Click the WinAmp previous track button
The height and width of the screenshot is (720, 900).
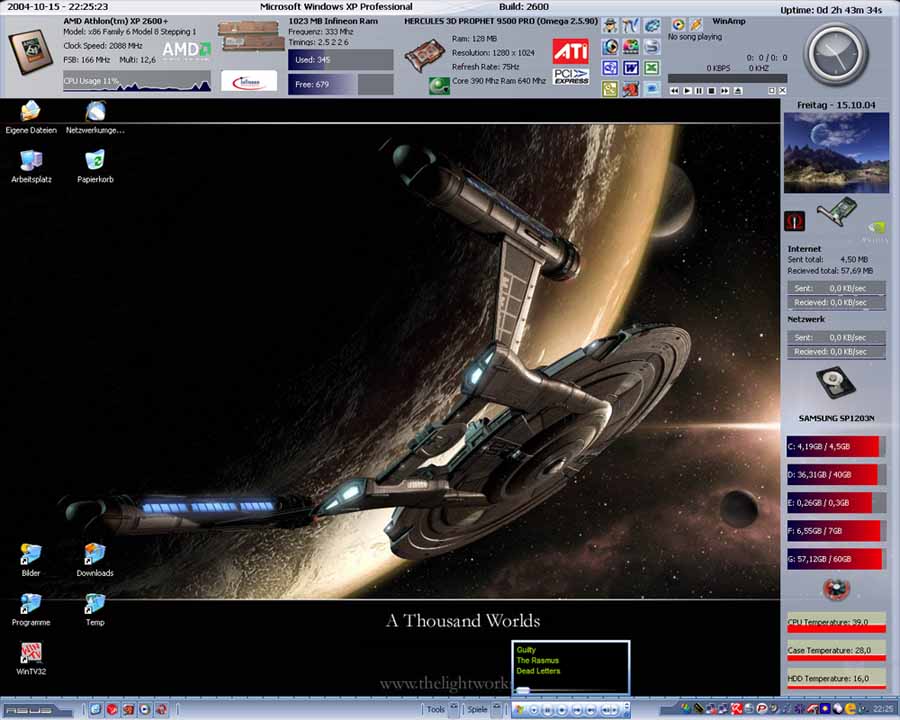tap(674, 91)
